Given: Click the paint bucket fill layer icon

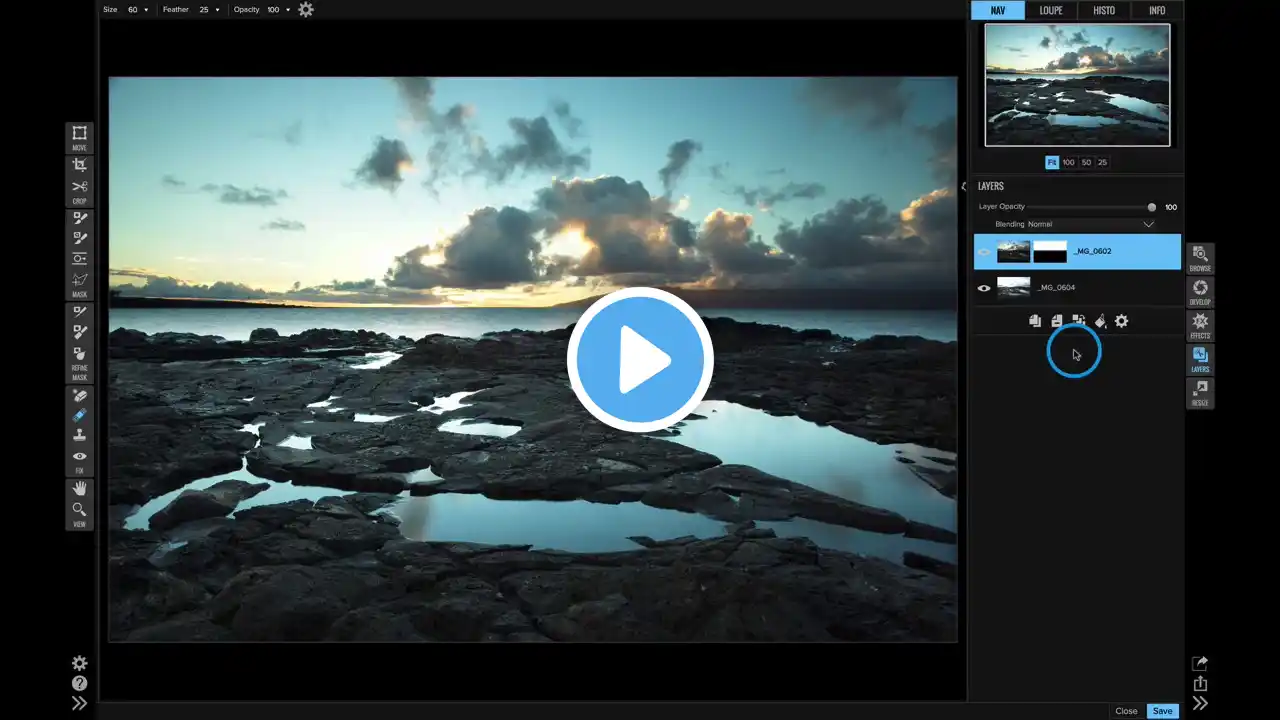Looking at the screenshot, I should (1100, 321).
